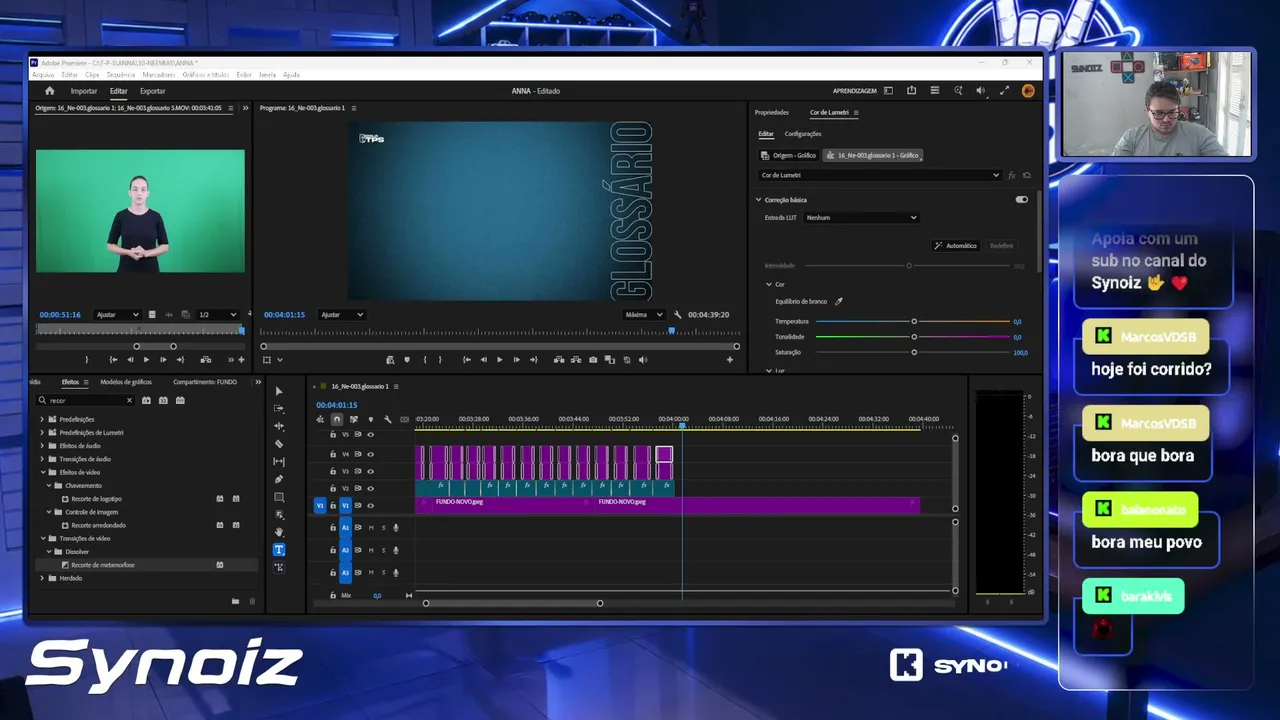Select the Ripple Edit tool
Image resolution: width=1280 pixels, height=720 pixels.
coord(279,426)
